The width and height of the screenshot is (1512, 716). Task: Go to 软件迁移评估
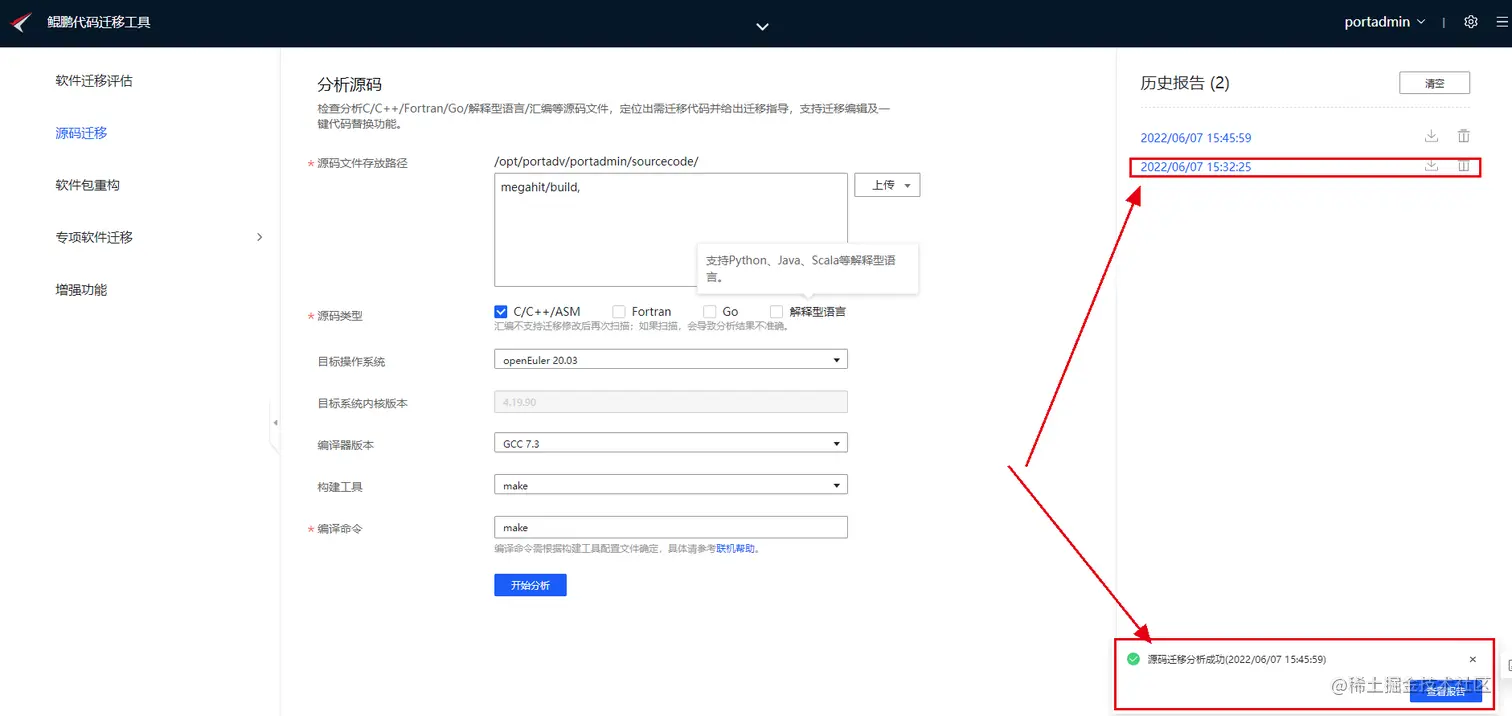94,81
